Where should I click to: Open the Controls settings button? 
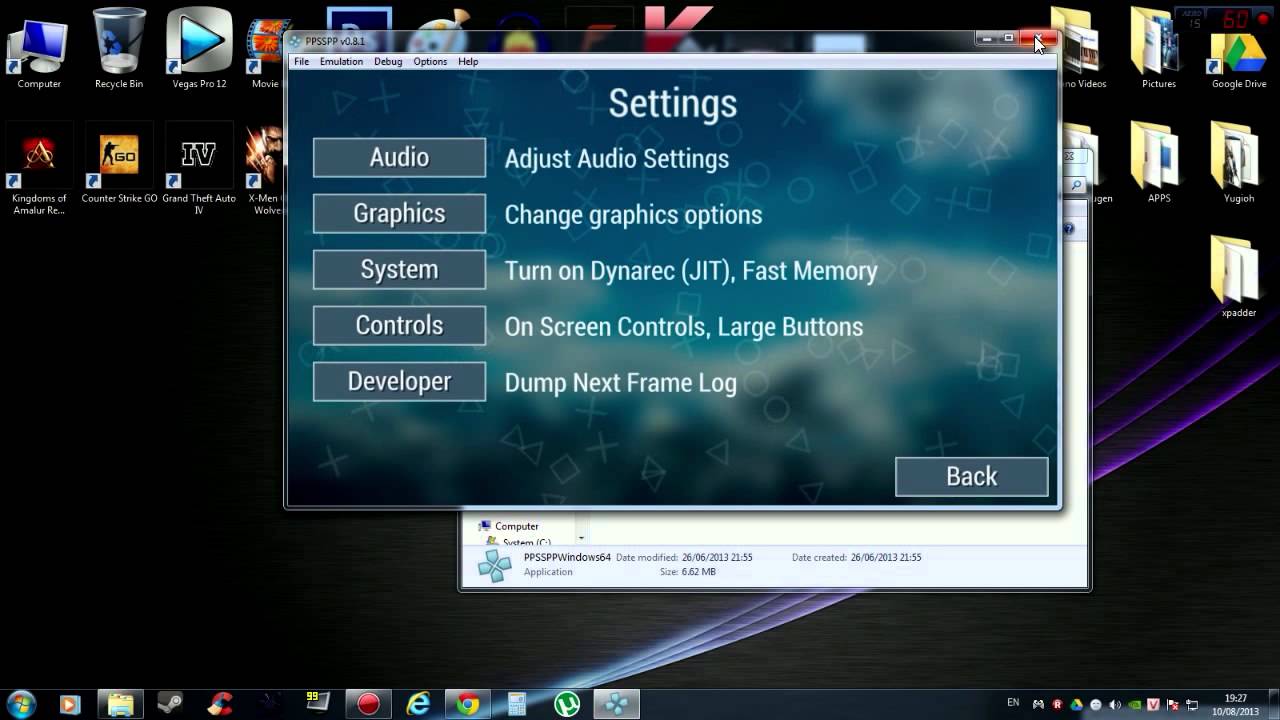[399, 326]
